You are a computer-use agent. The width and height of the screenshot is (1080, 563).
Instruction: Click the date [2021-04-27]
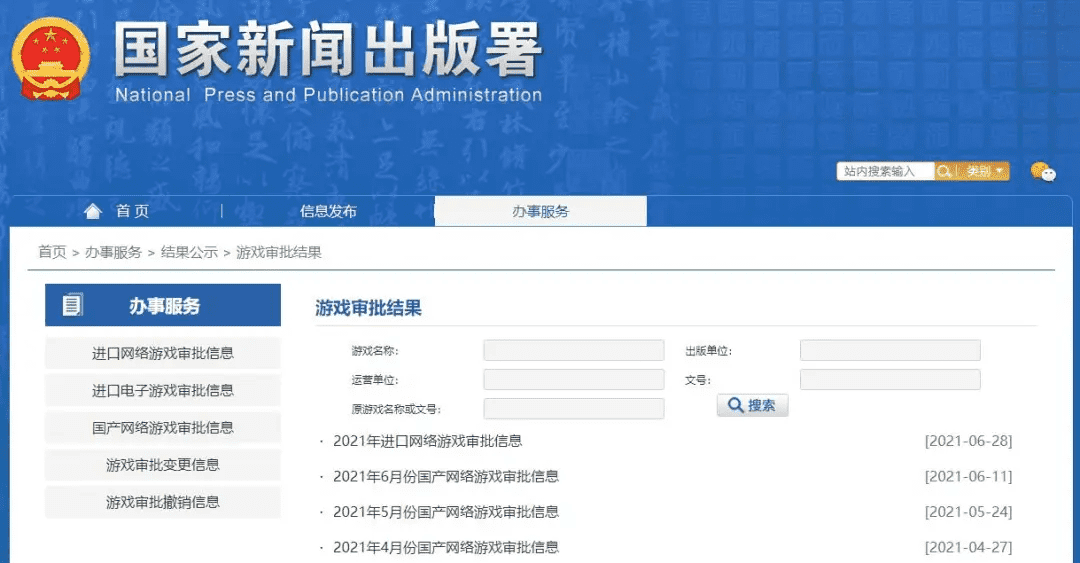click(968, 547)
